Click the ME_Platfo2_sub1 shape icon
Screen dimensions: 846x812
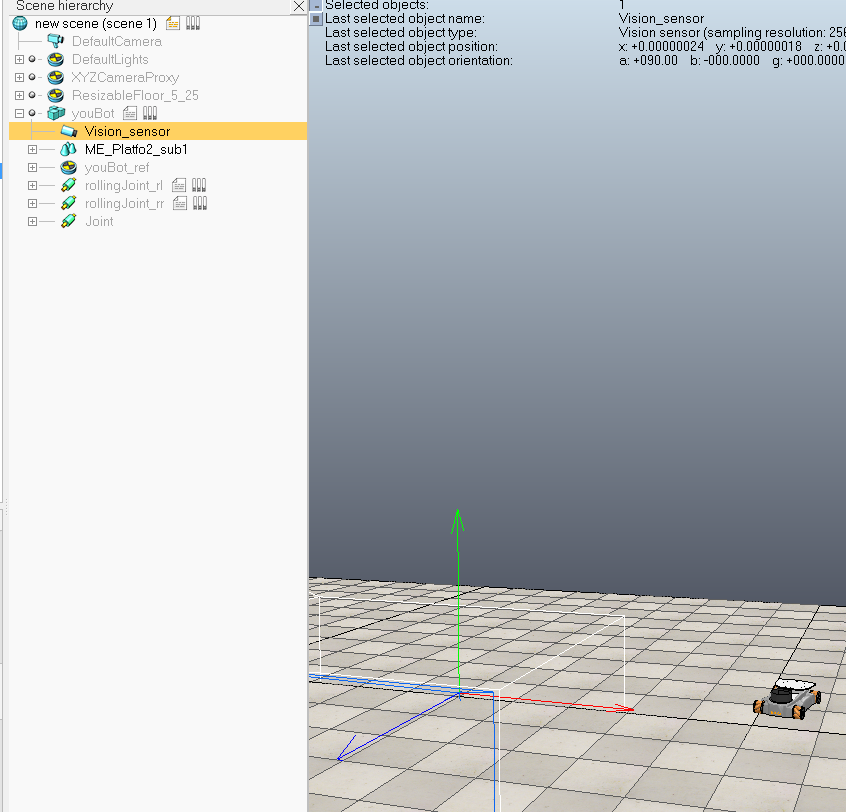68,149
